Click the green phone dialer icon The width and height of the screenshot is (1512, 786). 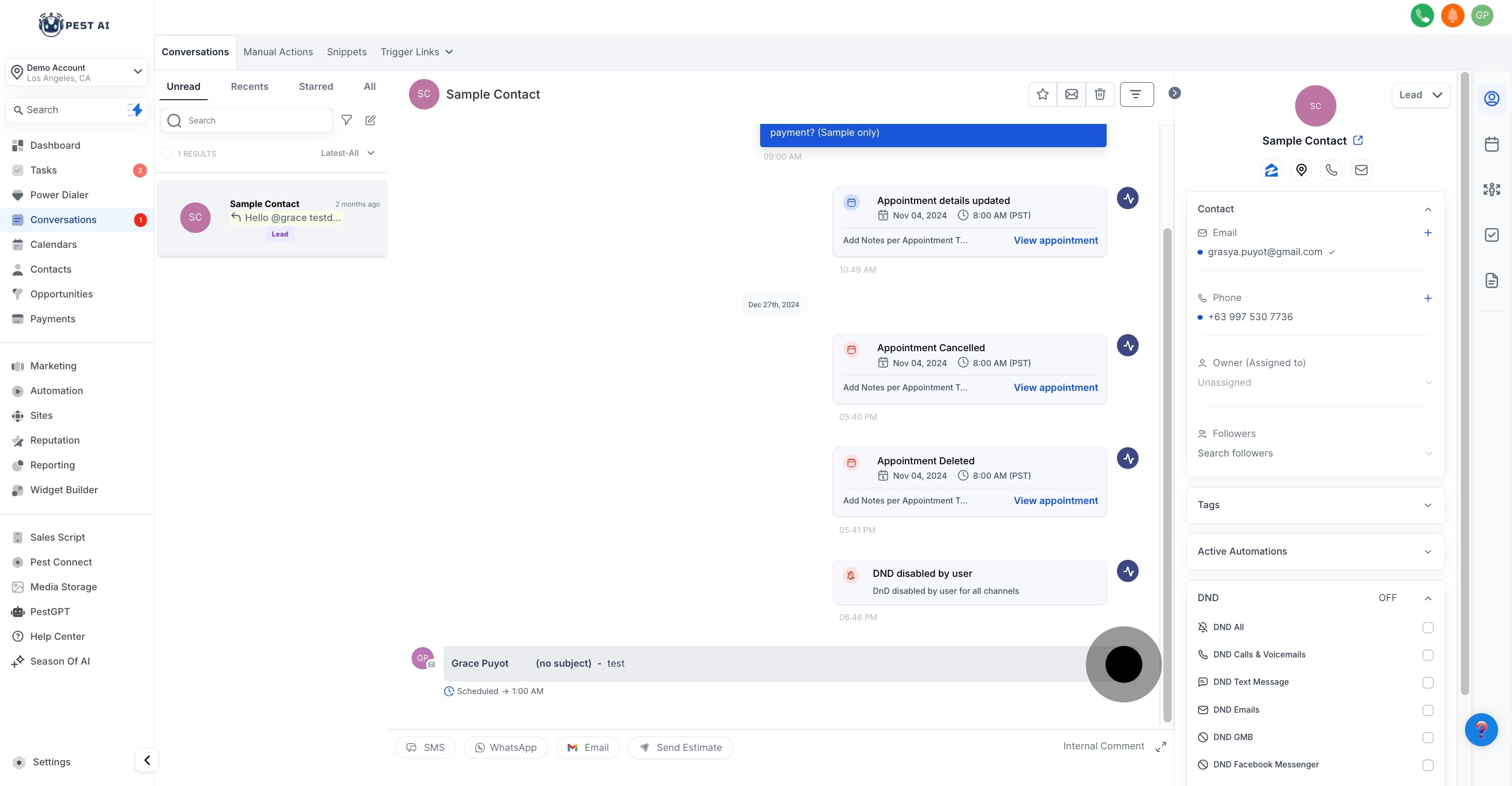pos(1422,15)
